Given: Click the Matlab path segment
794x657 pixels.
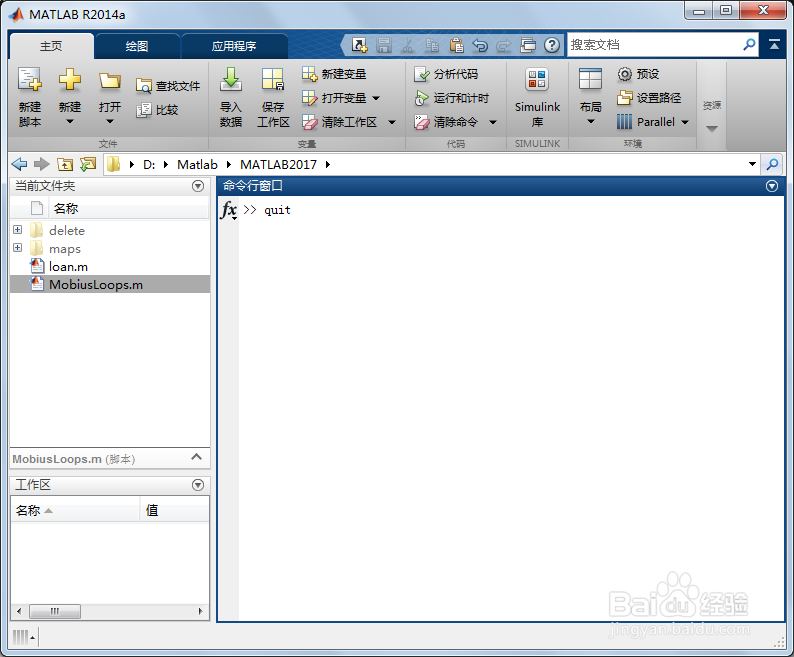Looking at the screenshot, I should point(197,165).
